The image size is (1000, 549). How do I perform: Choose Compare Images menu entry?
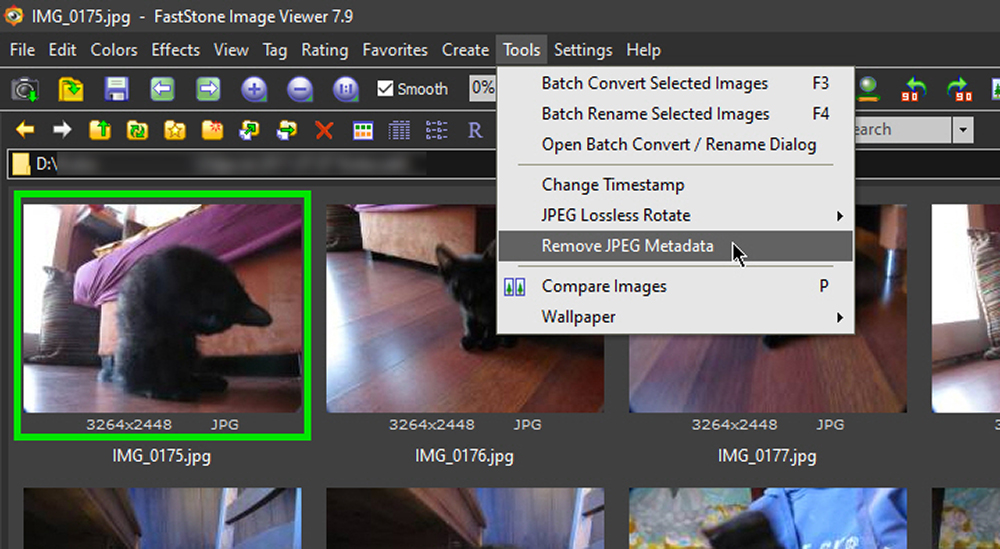pyautogui.click(x=675, y=286)
